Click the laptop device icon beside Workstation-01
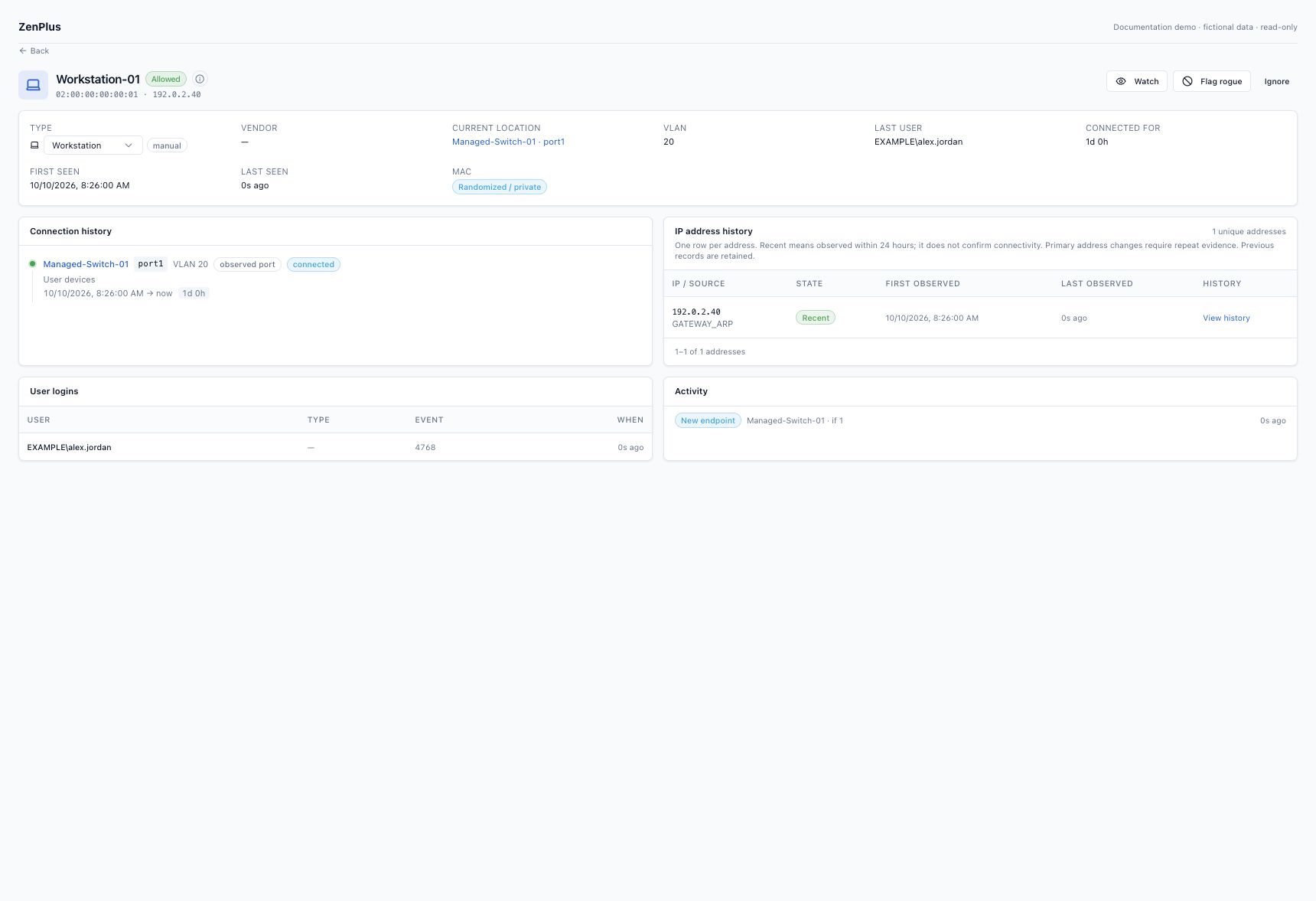Viewport: 1316px width, 901px height. click(x=33, y=85)
